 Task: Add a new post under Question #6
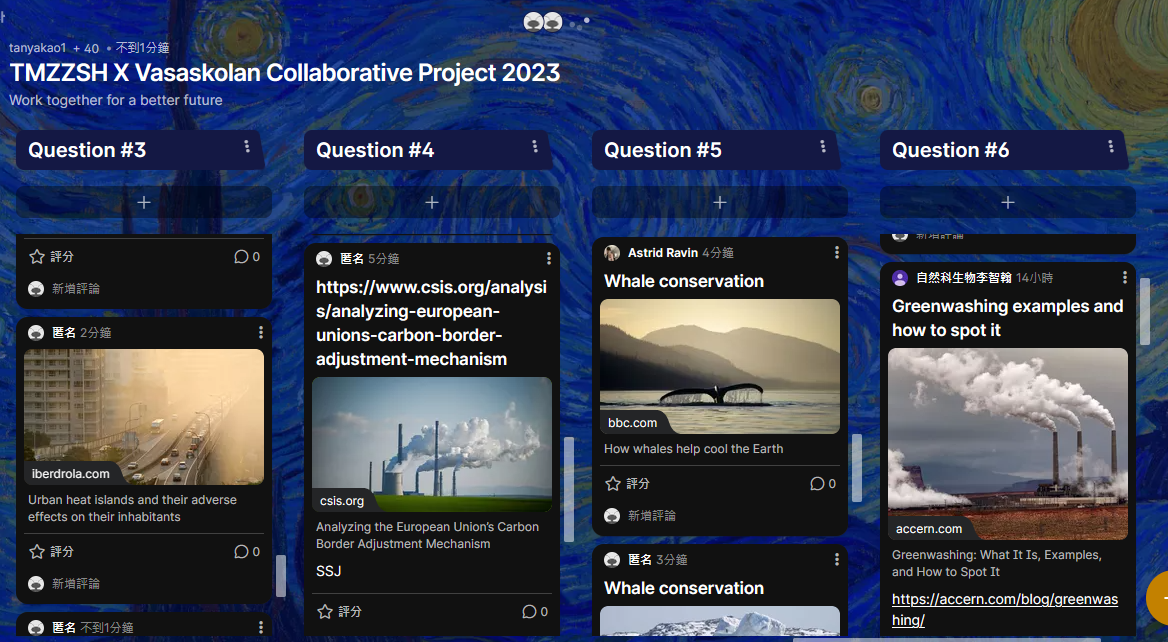1008,202
